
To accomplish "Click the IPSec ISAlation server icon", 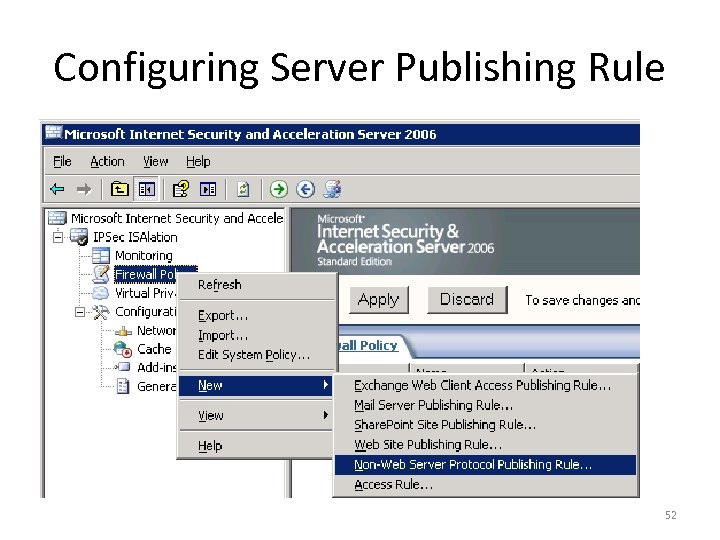I will click(x=79, y=237).
